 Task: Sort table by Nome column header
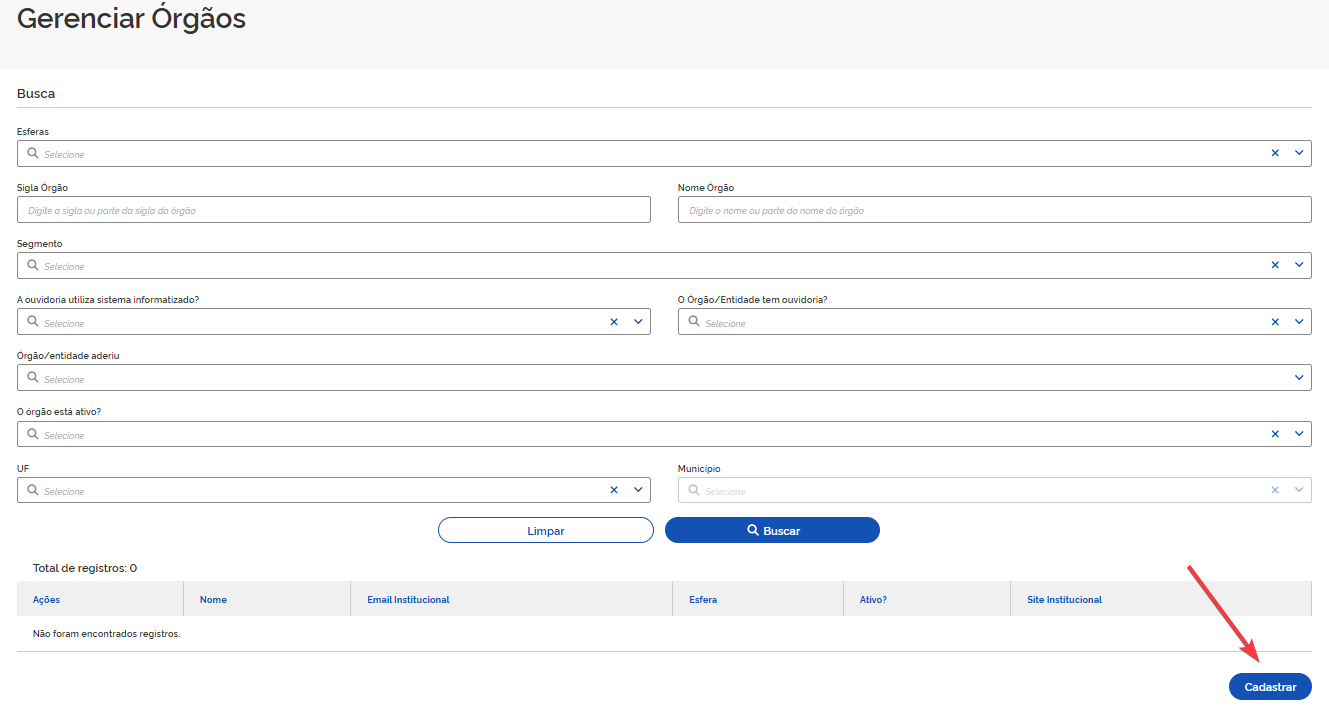[213, 600]
